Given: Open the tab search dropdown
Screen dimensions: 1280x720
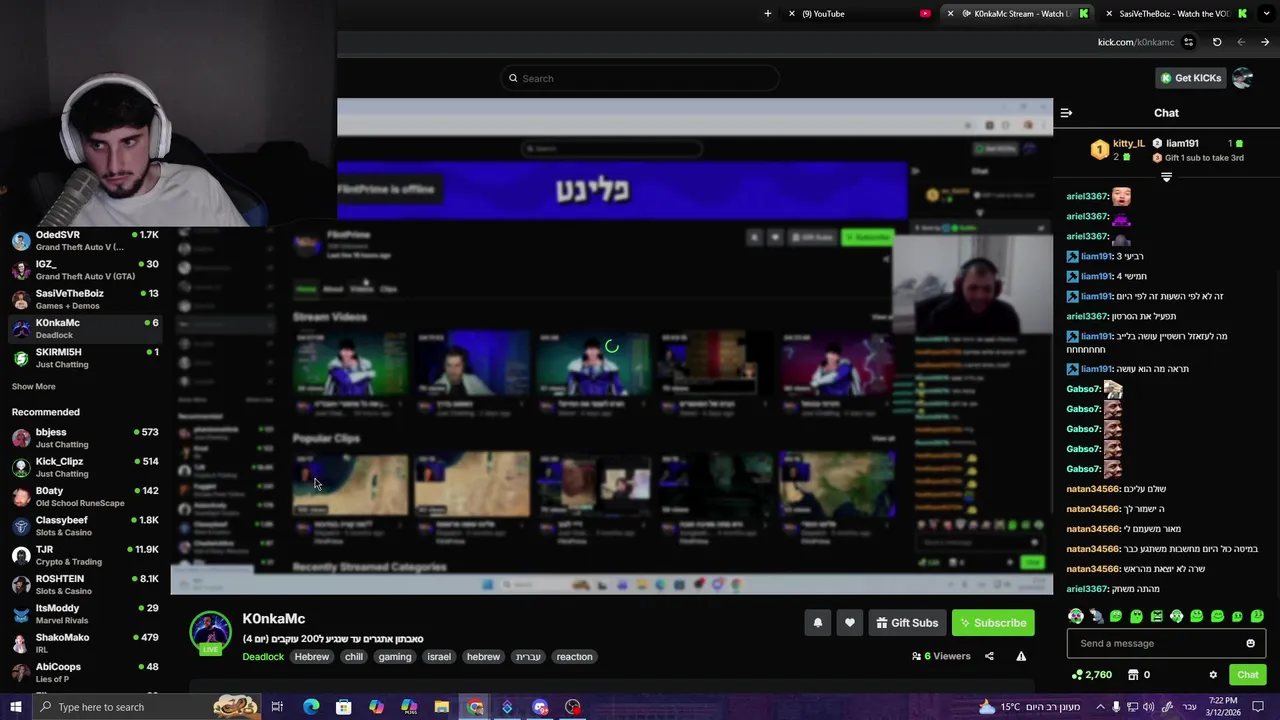Looking at the screenshot, I should click(1264, 13).
